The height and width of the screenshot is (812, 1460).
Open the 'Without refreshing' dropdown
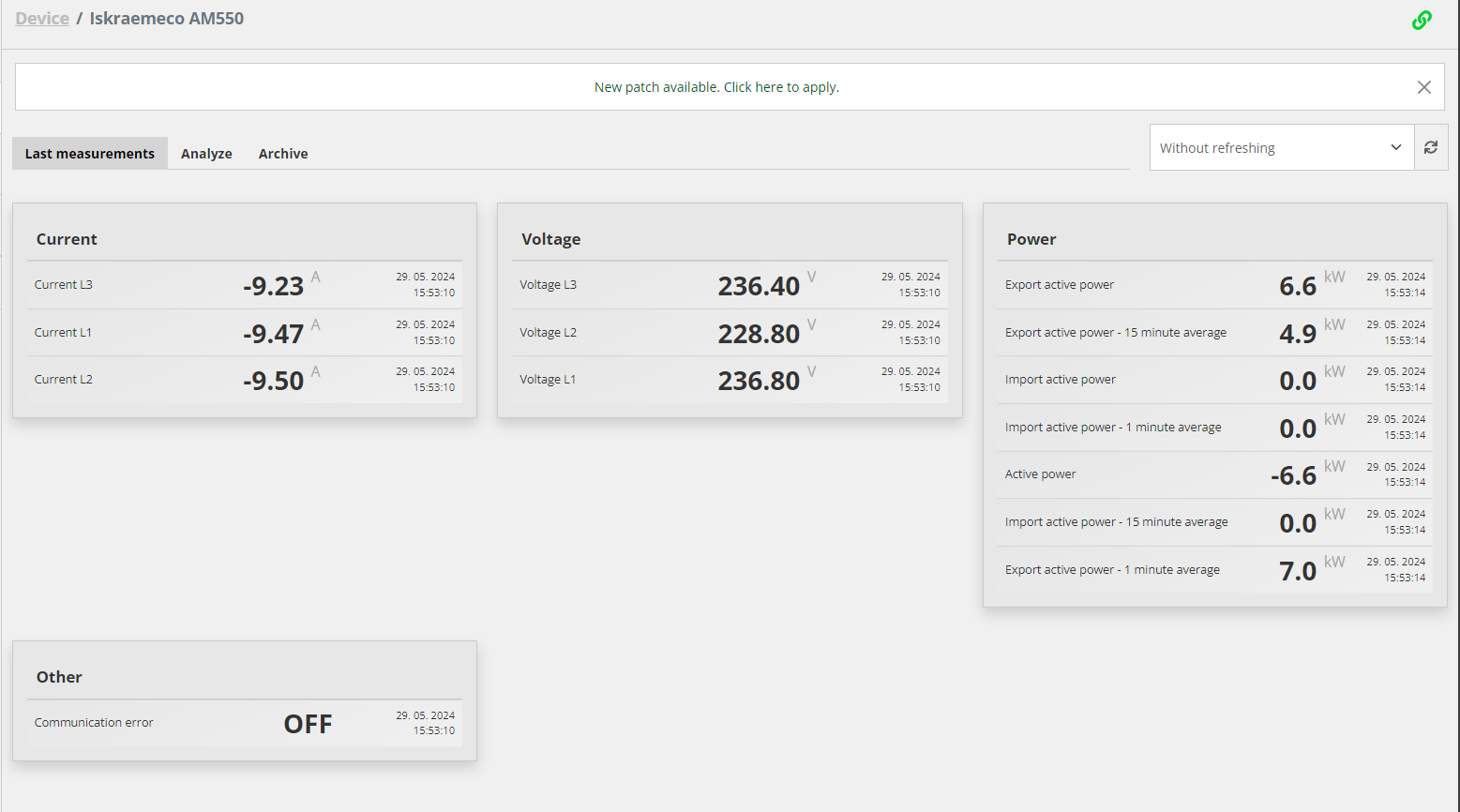click(x=1282, y=147)
